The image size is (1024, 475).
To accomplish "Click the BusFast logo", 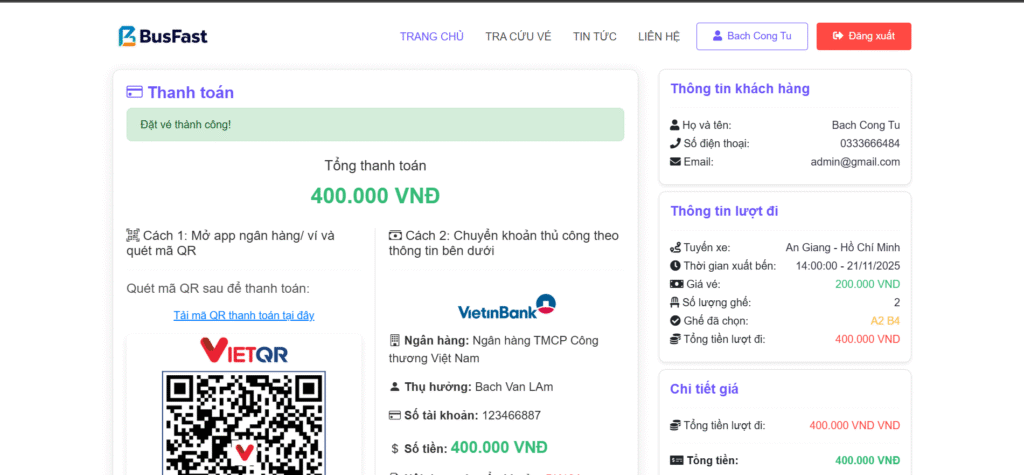I will (x=163, y=36).
